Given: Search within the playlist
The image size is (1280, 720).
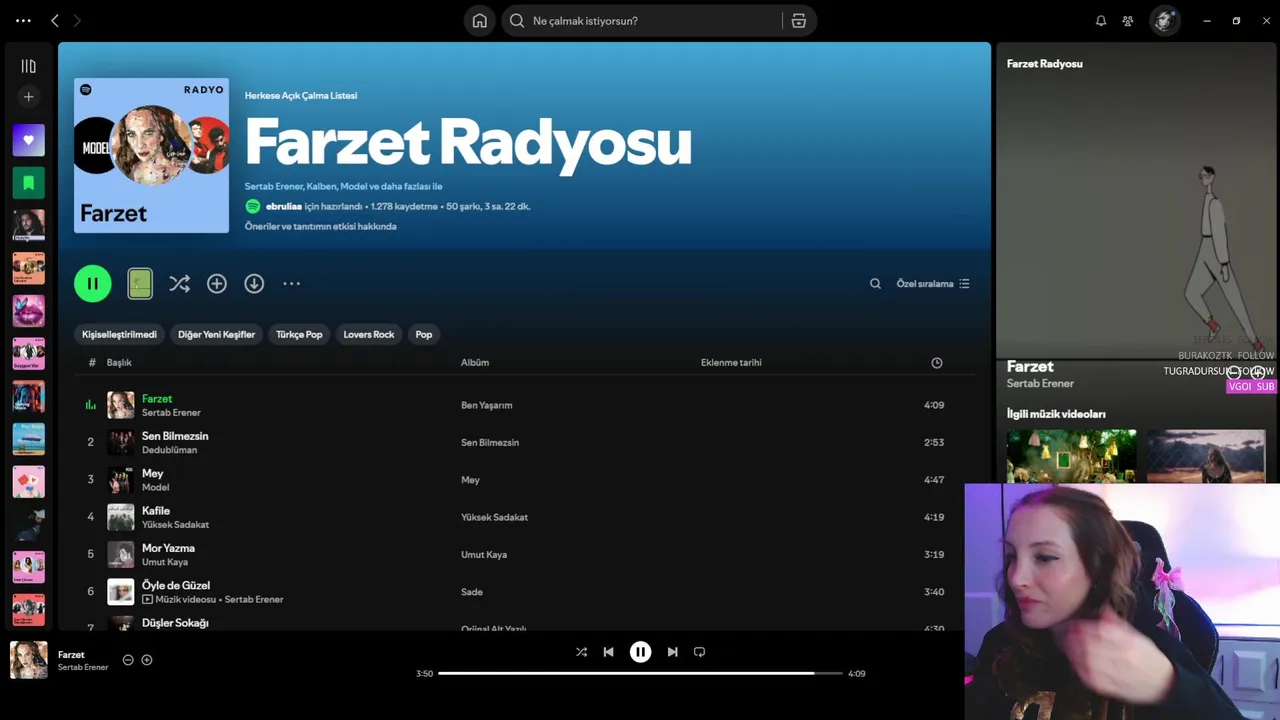Looking at the screenshot, I should tap(875, 284).
